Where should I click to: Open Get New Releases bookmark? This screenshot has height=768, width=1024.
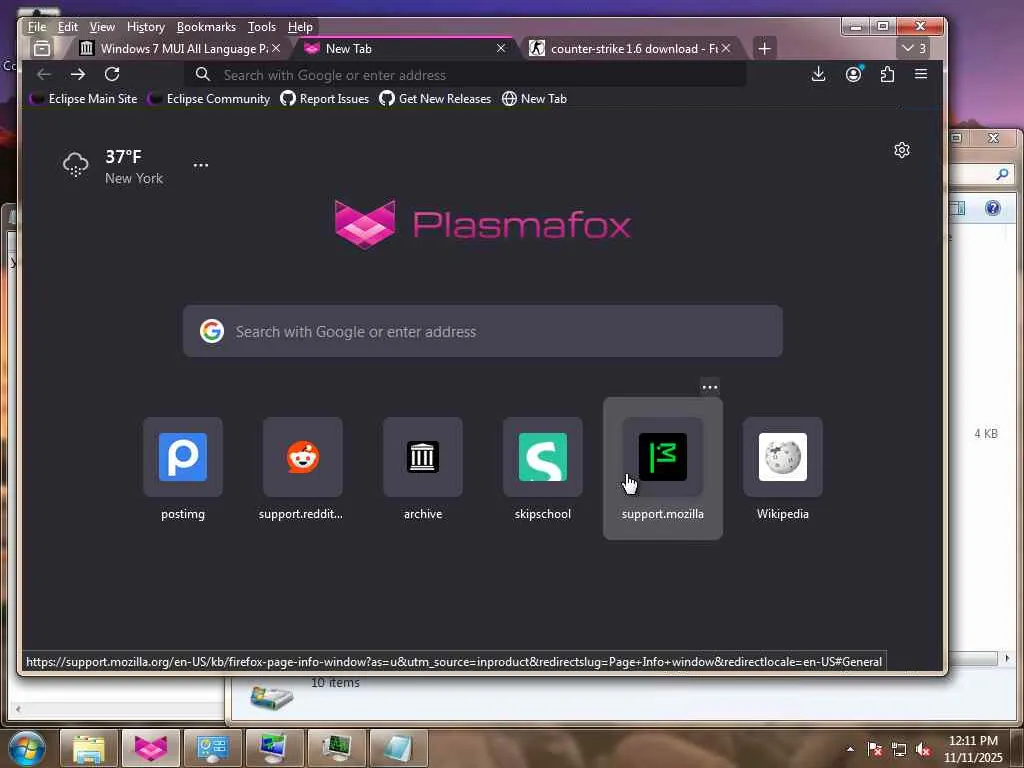435,99
